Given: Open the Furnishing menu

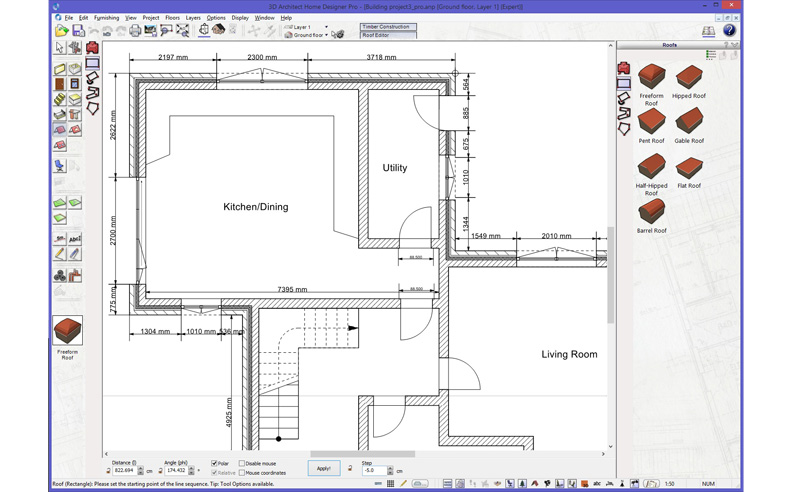Looking at the screenshot, I should 106,18.
